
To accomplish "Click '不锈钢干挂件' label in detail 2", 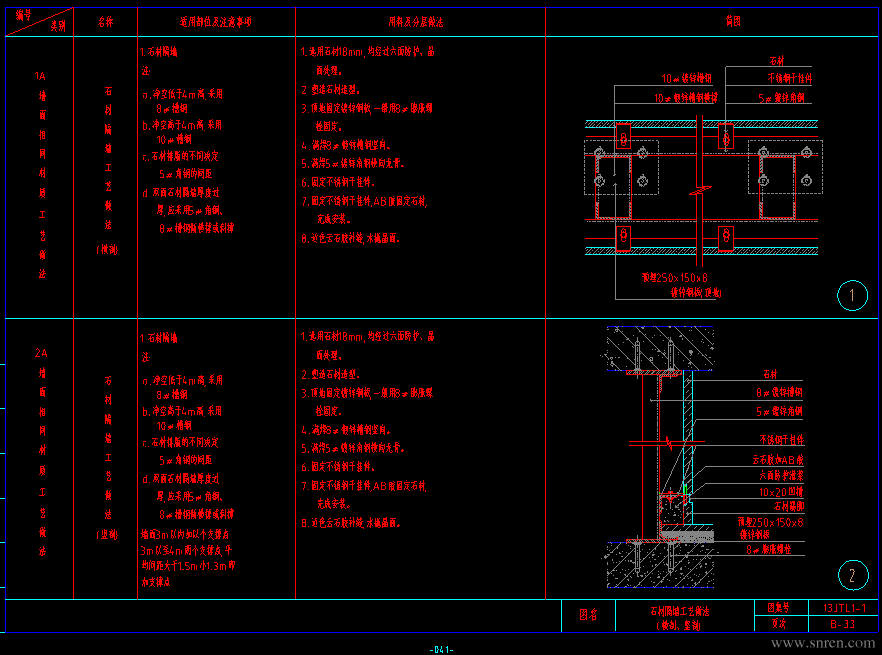I will pyautogui.click(x=782, y=440).
